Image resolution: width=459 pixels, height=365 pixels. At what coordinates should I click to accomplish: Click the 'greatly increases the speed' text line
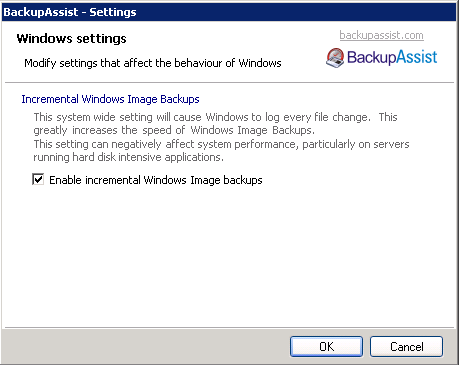tap(174, 130)
